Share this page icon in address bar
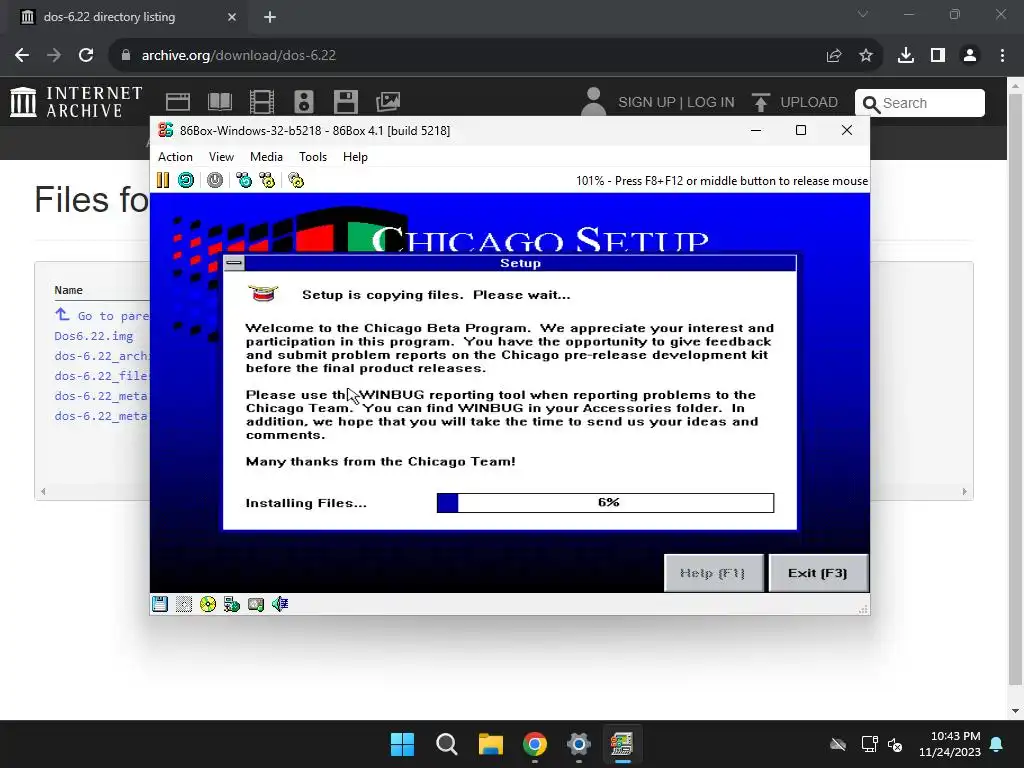The height and width of the screenshot is (768, 1024). point(834,56)
